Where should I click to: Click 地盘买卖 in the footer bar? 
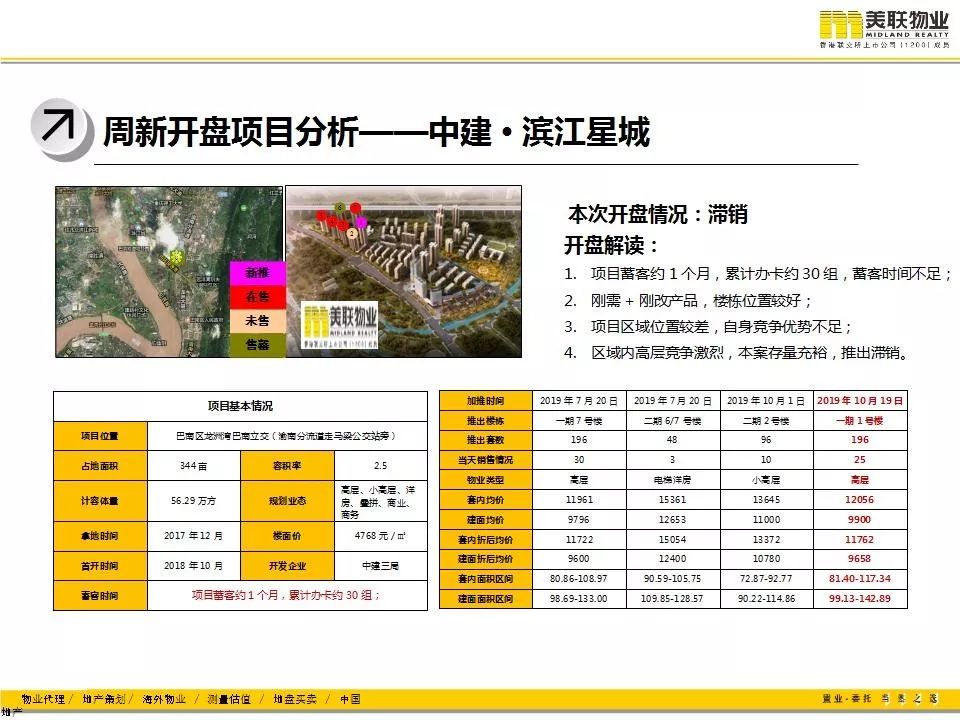click(x=294, y=699)
